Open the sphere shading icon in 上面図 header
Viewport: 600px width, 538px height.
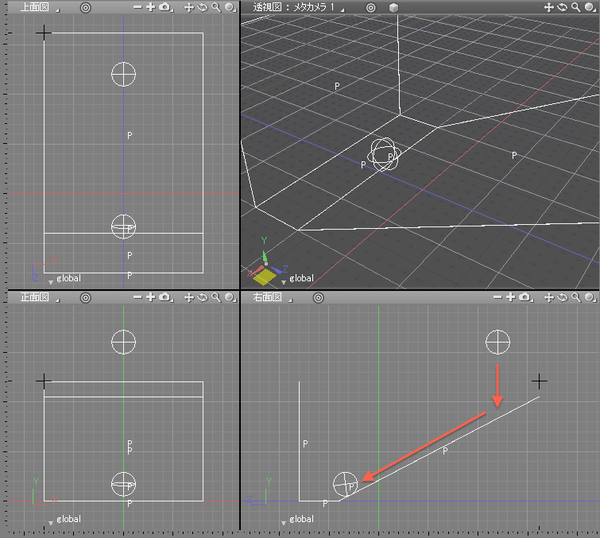tap(230, 7)
